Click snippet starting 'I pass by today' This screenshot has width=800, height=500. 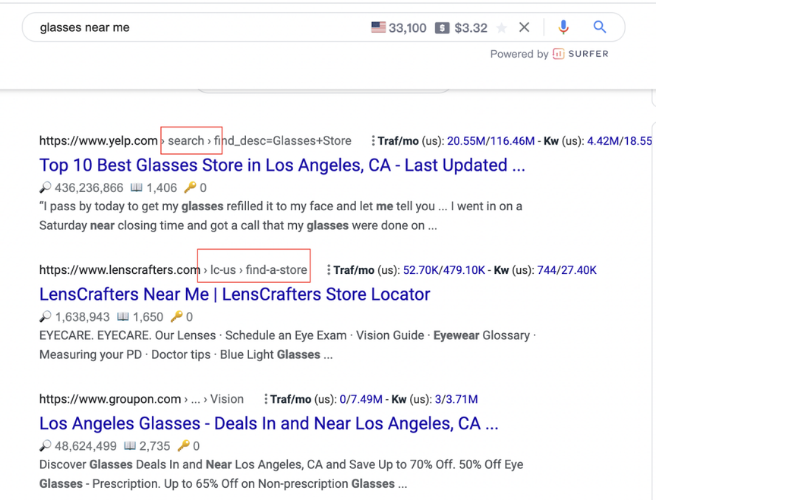[x=281, y=216]
